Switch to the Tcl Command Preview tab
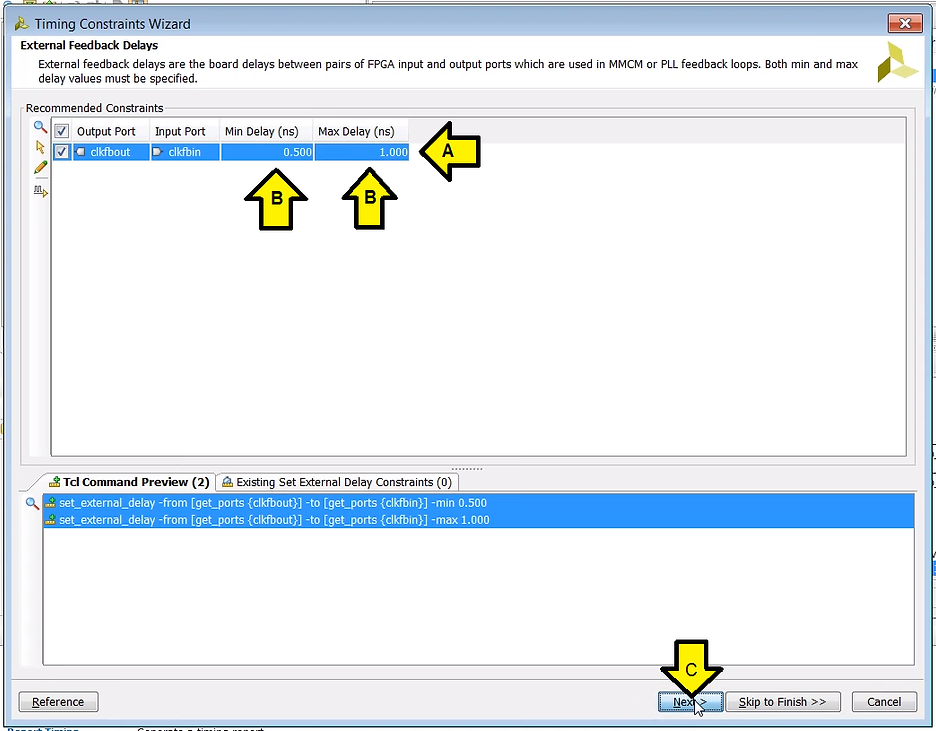This screenshot has height=731, width=936. [129, 482]
